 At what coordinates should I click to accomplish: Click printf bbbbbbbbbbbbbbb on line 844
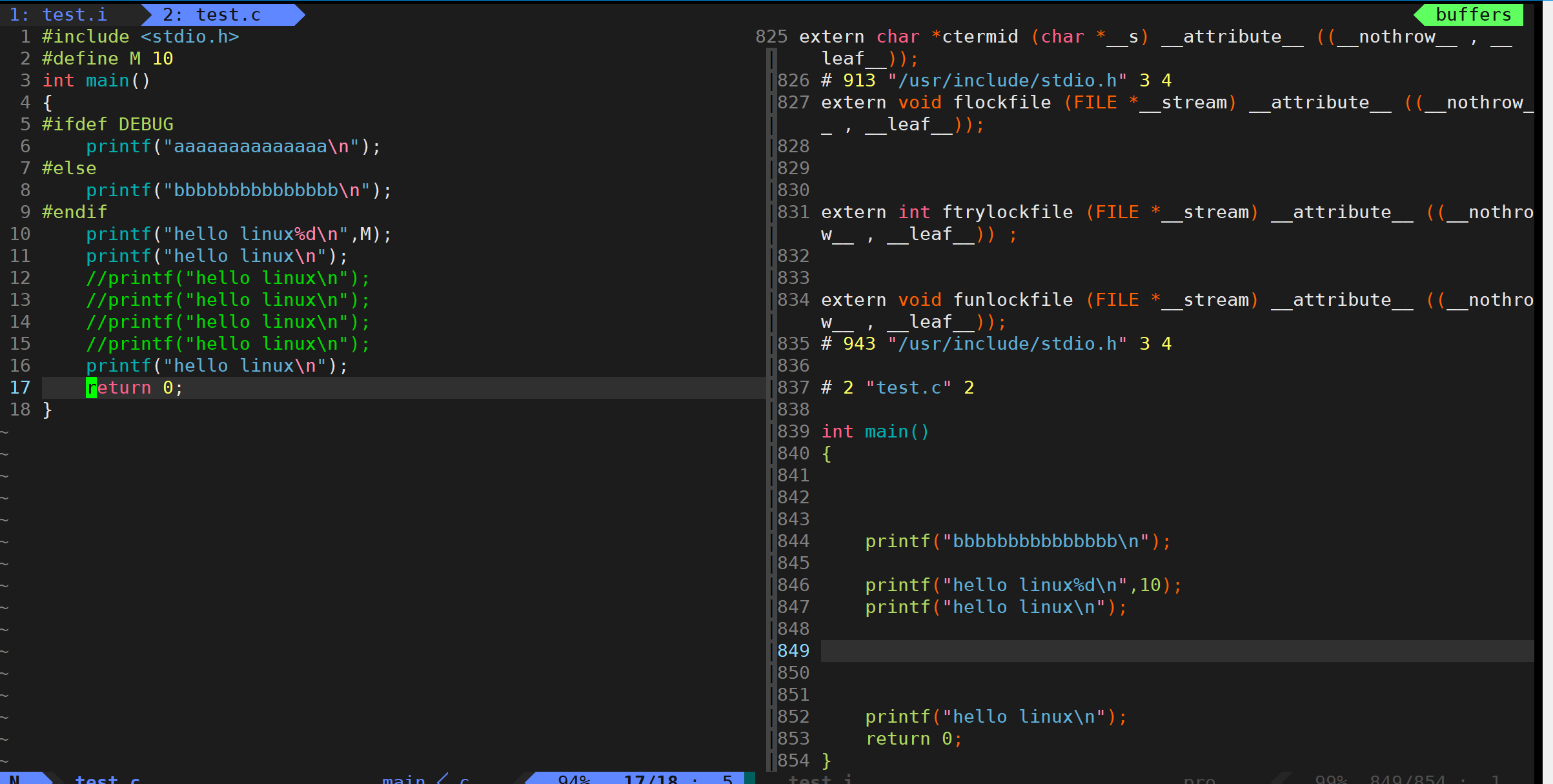pos(1018,541)
